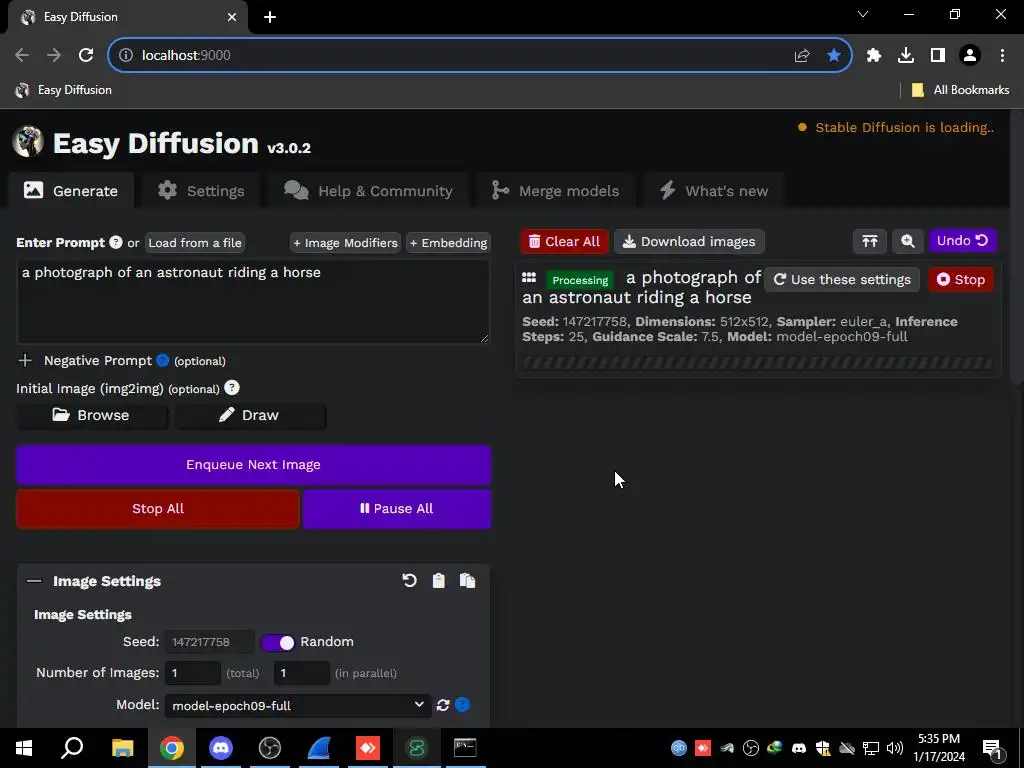This screenshot has width=1024, height=768.
Task: Refresh the model list icon
Action: [443, 705]
